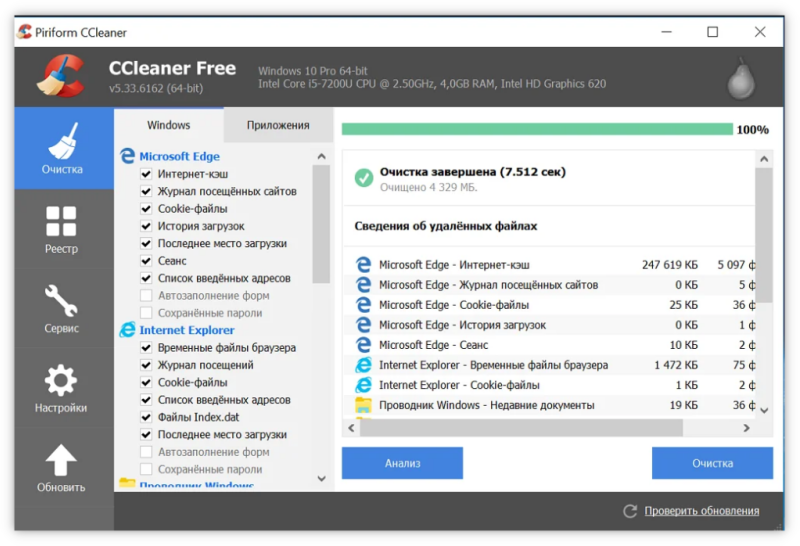
Task: Click down arrow of results panel scrollbar
Action: [x=764, y=410]
